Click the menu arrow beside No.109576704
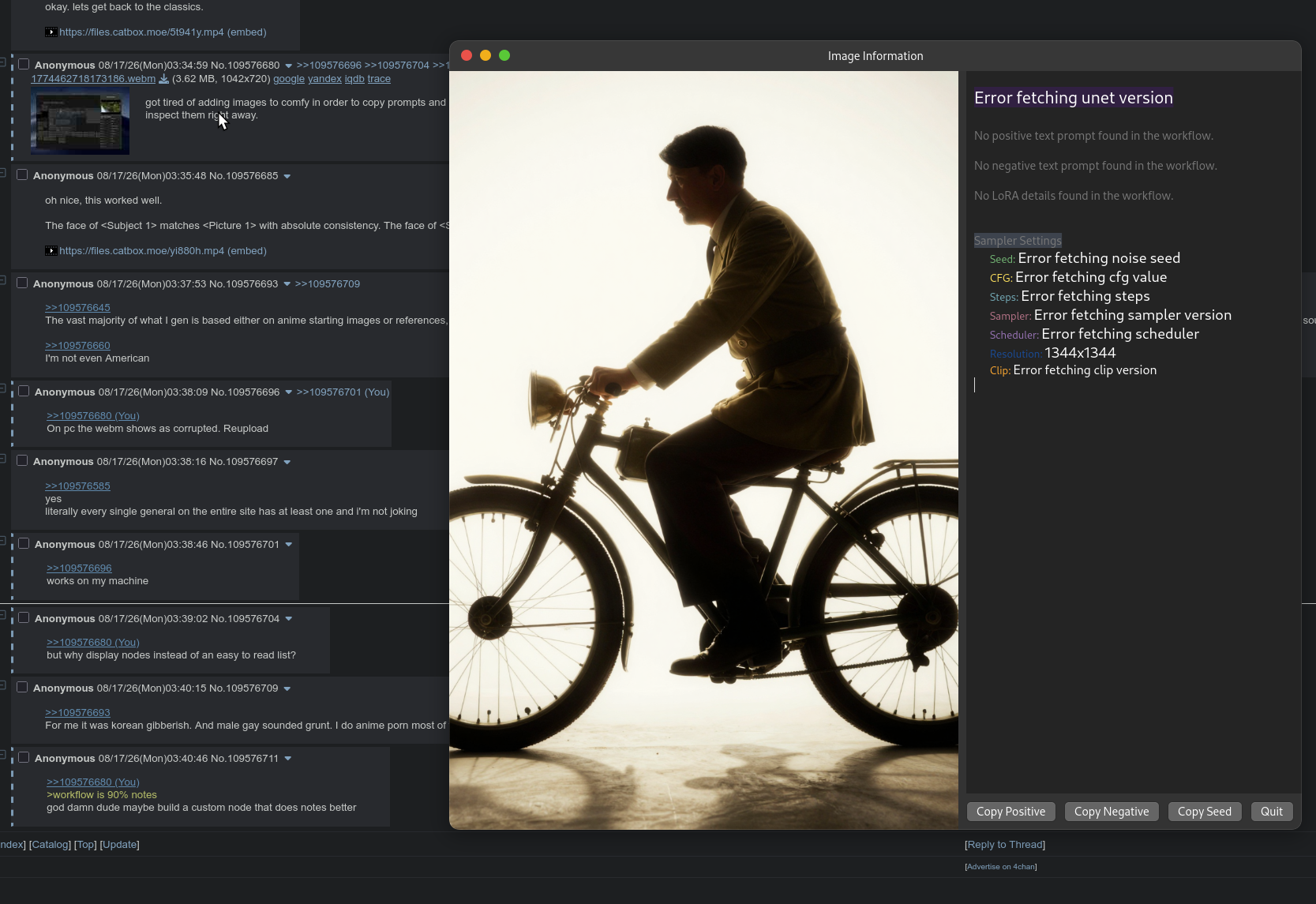 288,619
